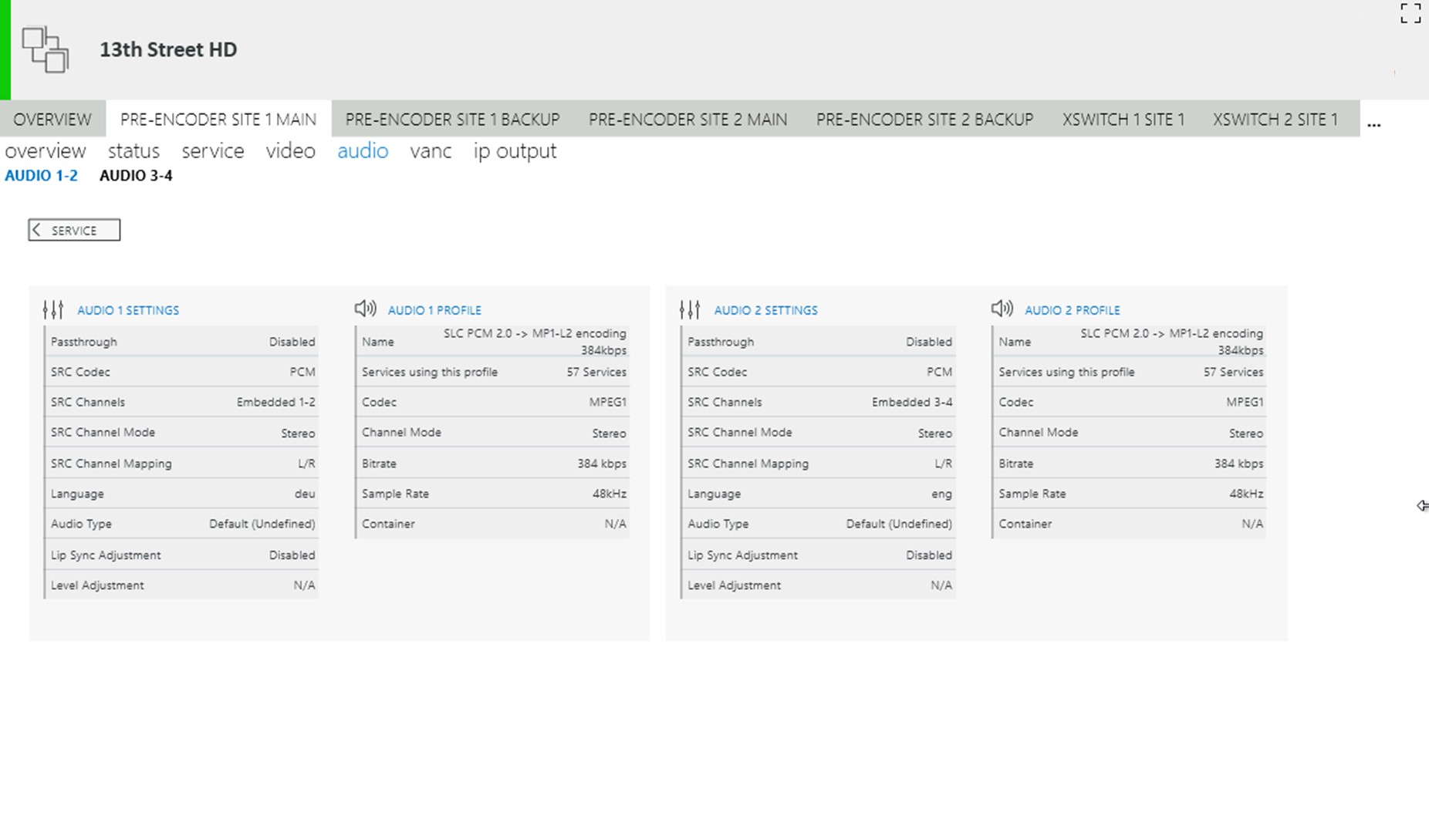Image resolution: width=1429 pixels, height=840 pixels.
Task: Expand more tabs via the ellipsis
Action: 1373,123
